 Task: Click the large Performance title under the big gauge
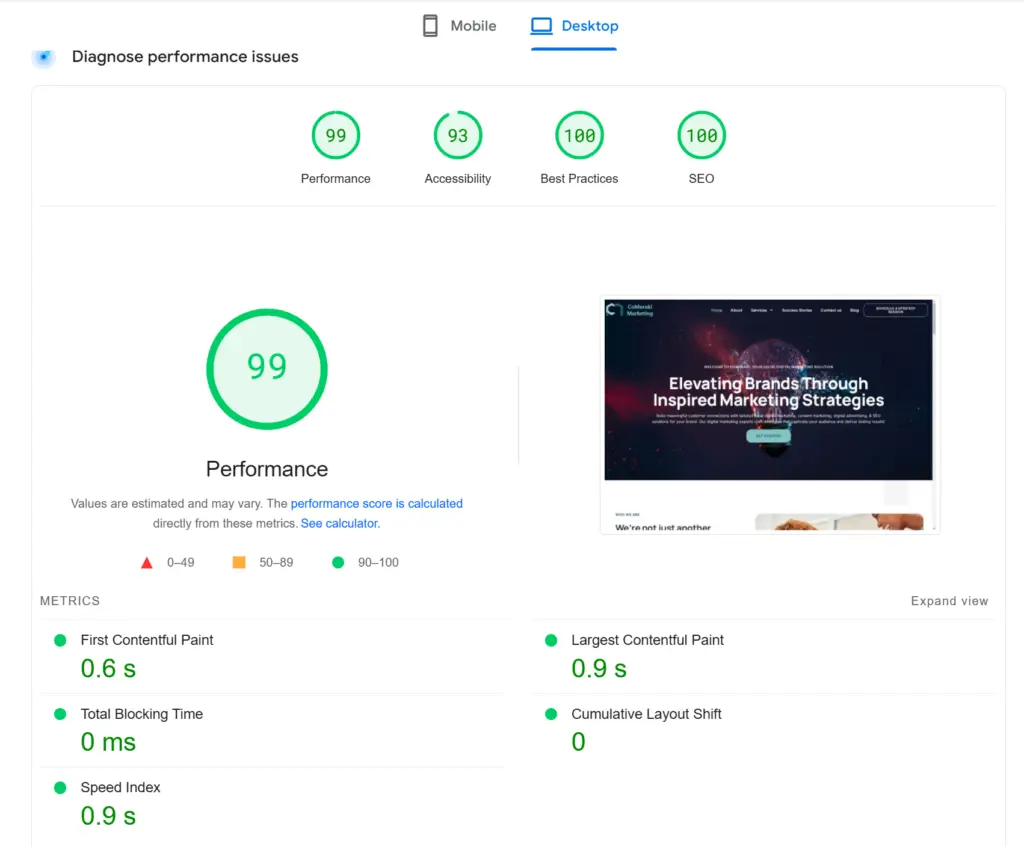(x=267, y=470)
